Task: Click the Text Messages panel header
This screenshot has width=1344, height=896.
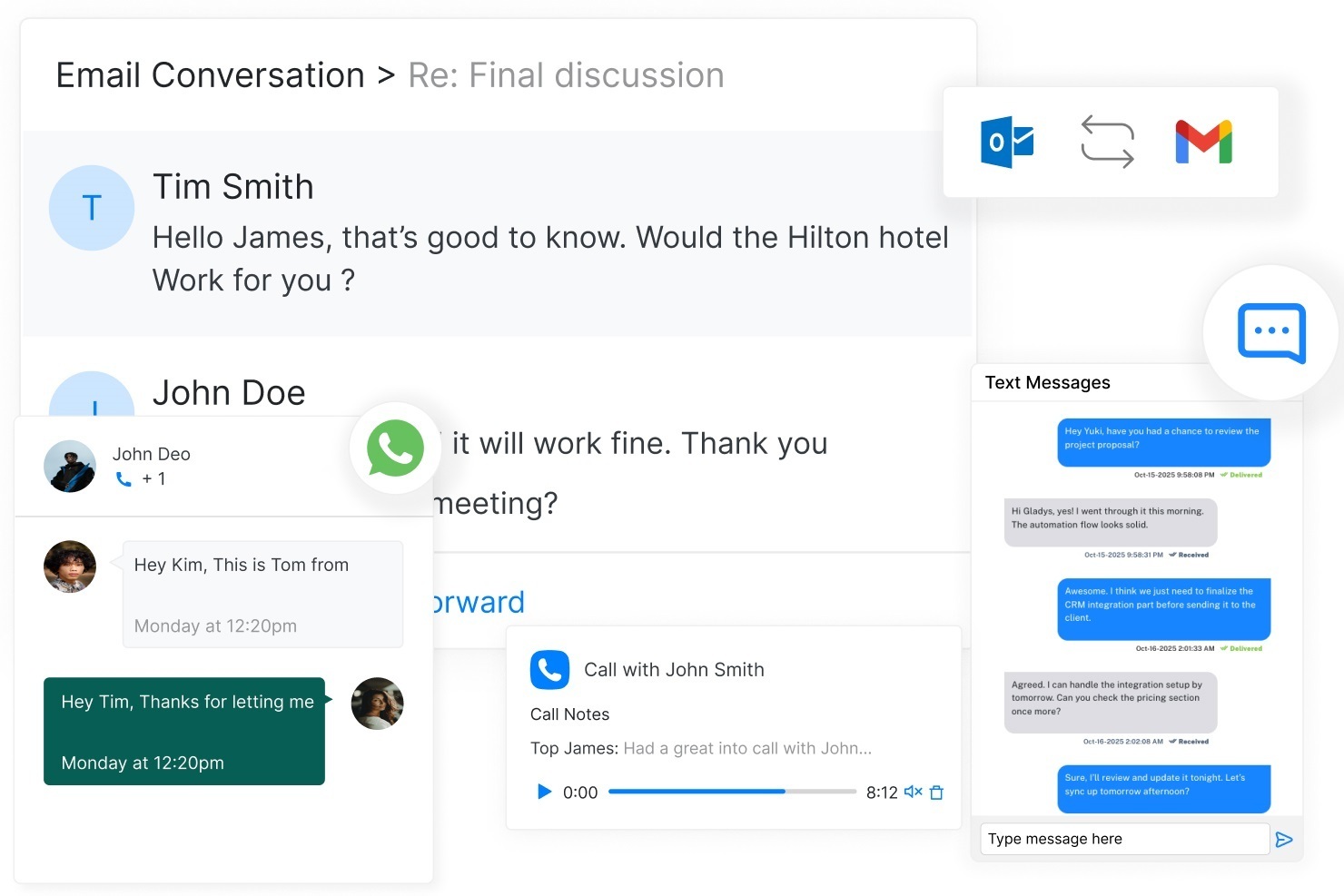Action: 1048,382
